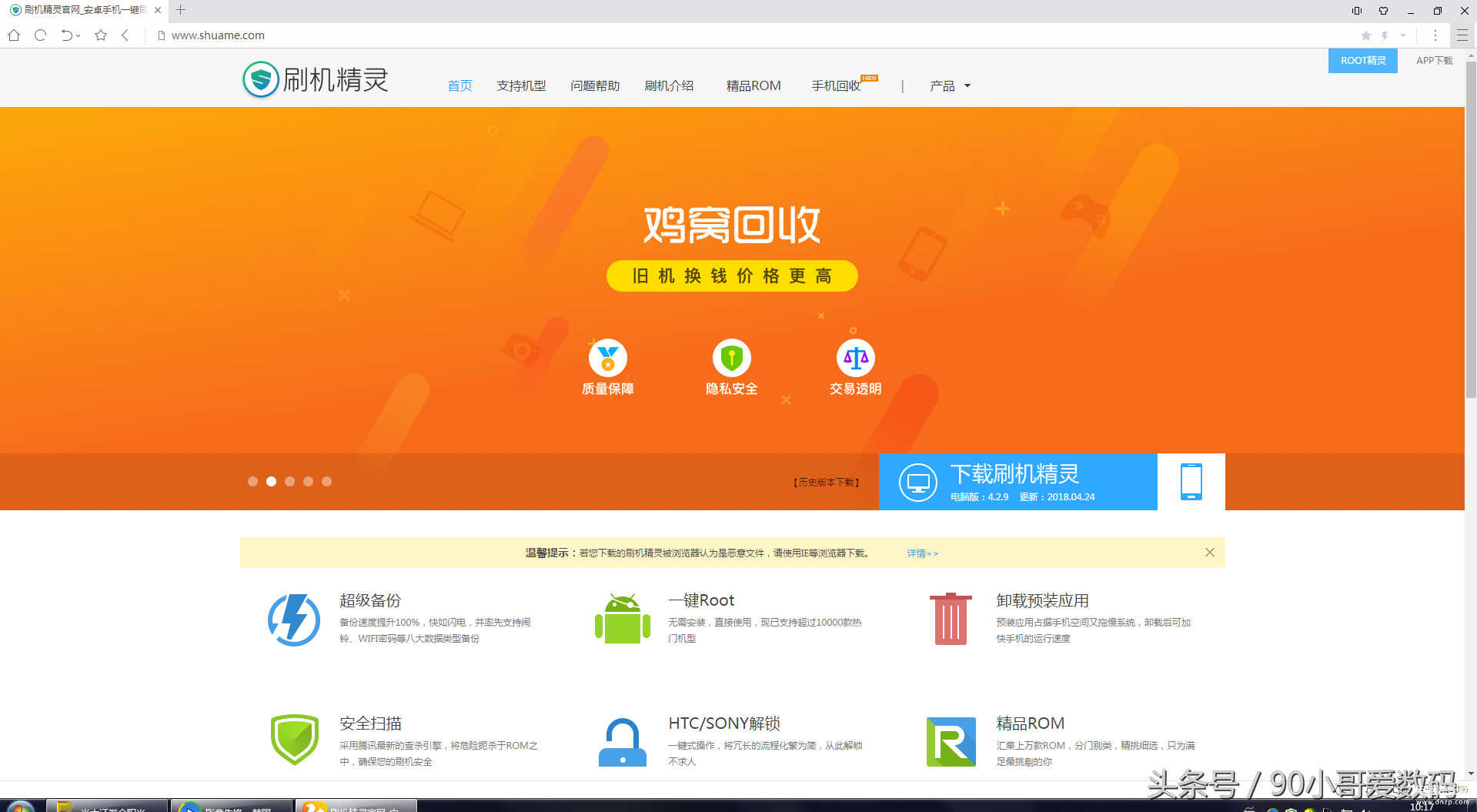
Task: Click the taskbar clock
Action: pyautogui.click(x=1421, y=807)
